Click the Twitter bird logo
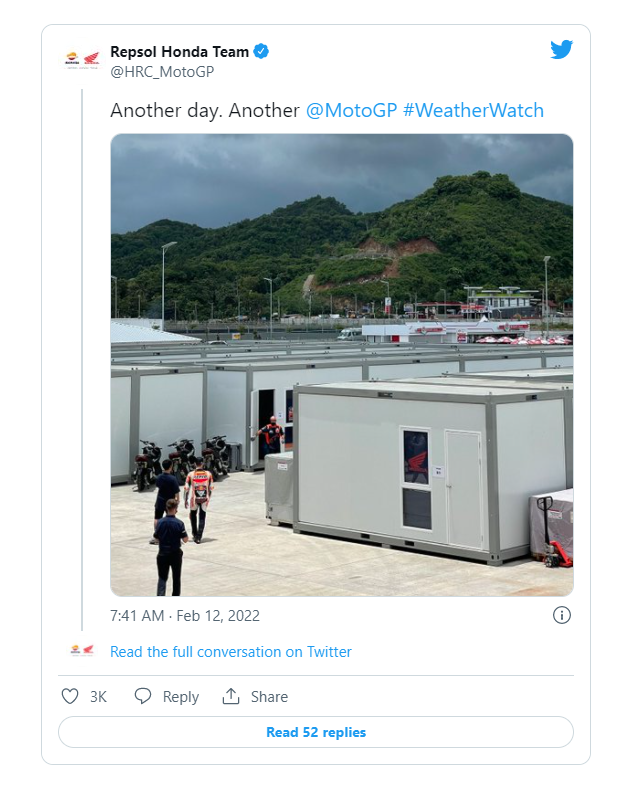 (x=561, y=49)
